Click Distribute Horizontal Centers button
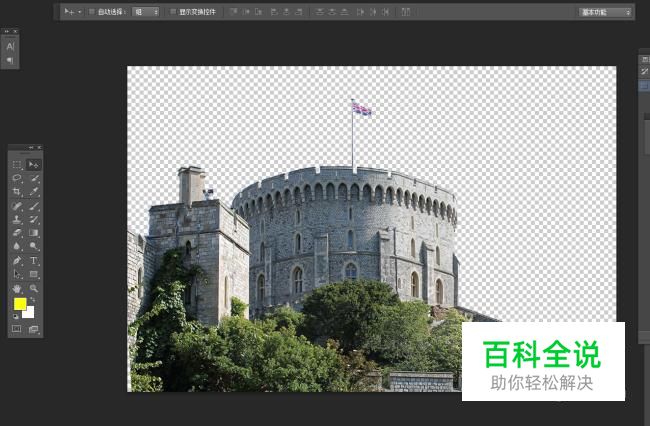 373,12
